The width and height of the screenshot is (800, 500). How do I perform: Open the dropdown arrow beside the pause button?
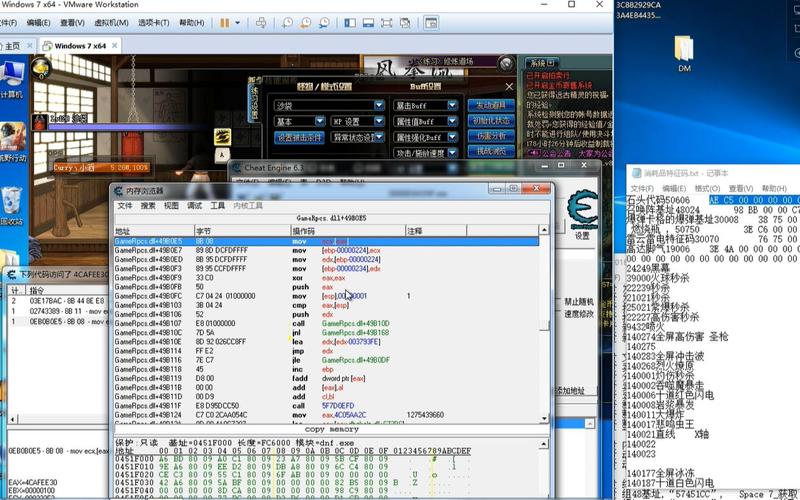[x=237, y=23]
